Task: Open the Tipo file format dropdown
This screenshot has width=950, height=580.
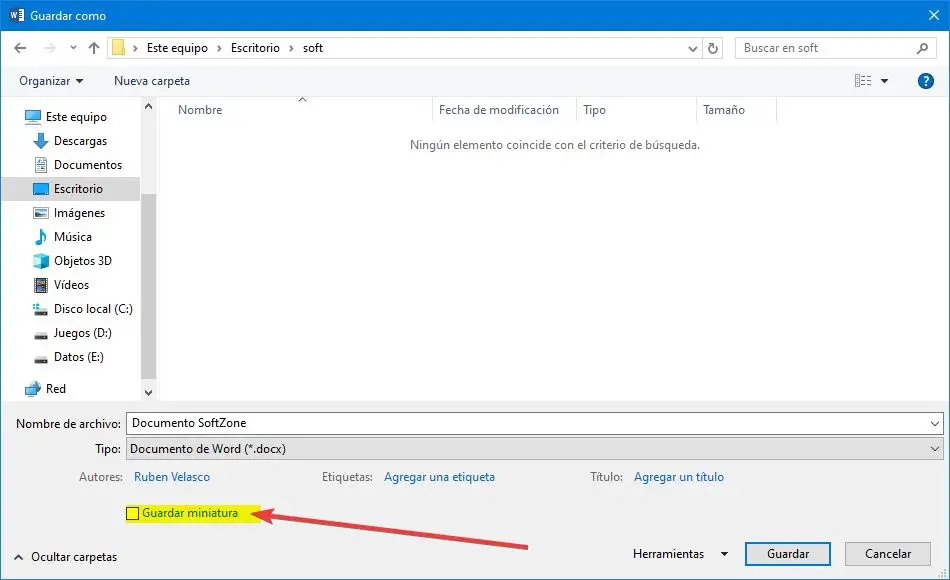Action: tap(534, 449)
